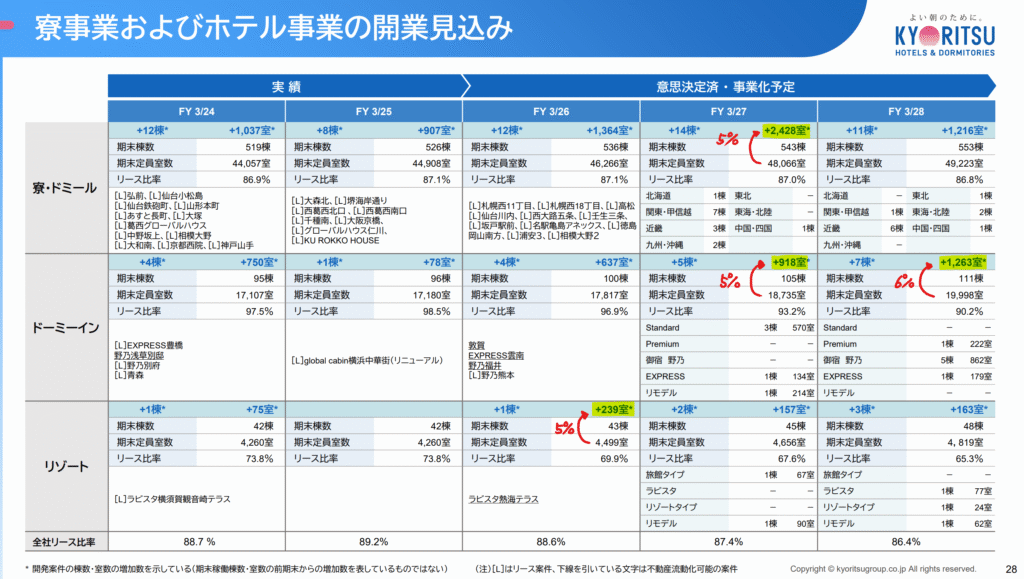Click the red 6% handwritten annotation
Screen dimensions: 1024x579
tap(905, 280)
